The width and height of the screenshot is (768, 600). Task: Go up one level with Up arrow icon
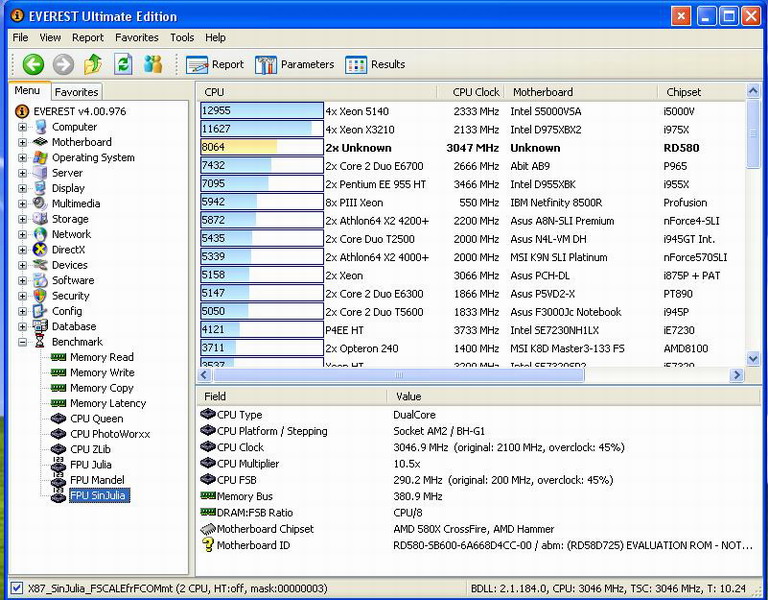click(x=93, y=64)
